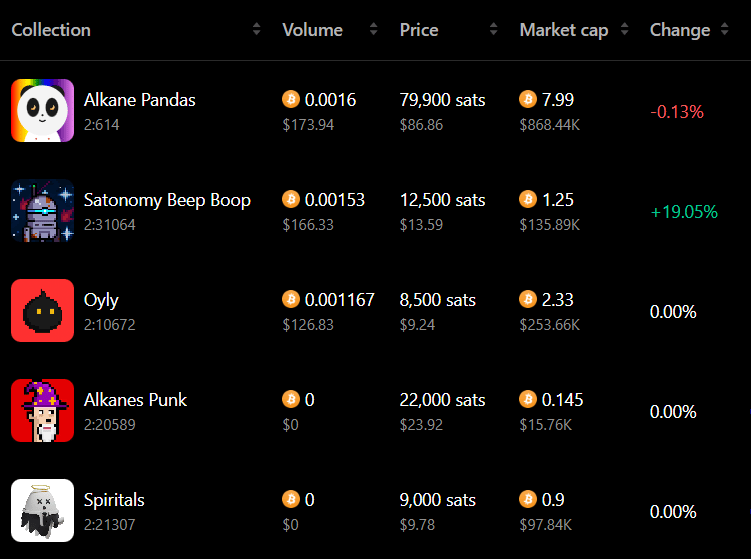The height and width of the screenshot is (559, 751).
Task: Open the Alkane Pandas collection name
Action: pyautogui.click(x=139, y=100)
